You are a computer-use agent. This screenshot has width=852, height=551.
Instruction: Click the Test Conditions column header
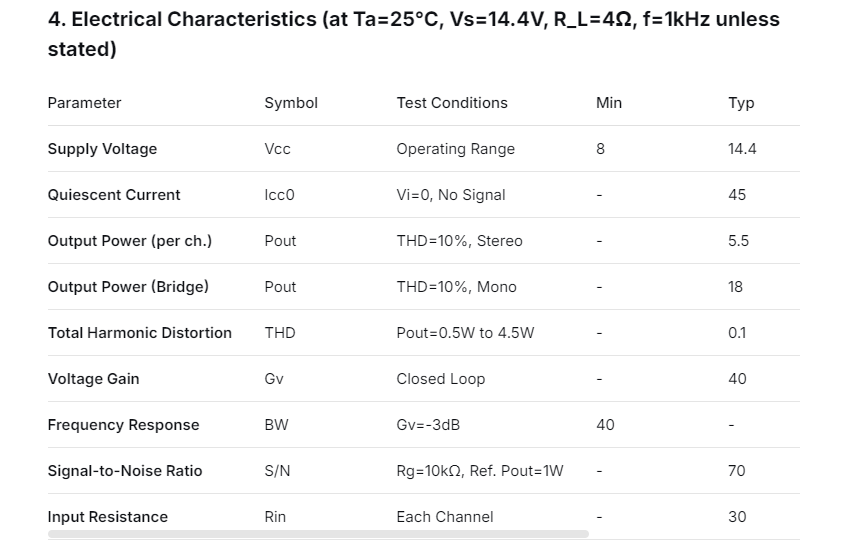(x=452, y=103)
